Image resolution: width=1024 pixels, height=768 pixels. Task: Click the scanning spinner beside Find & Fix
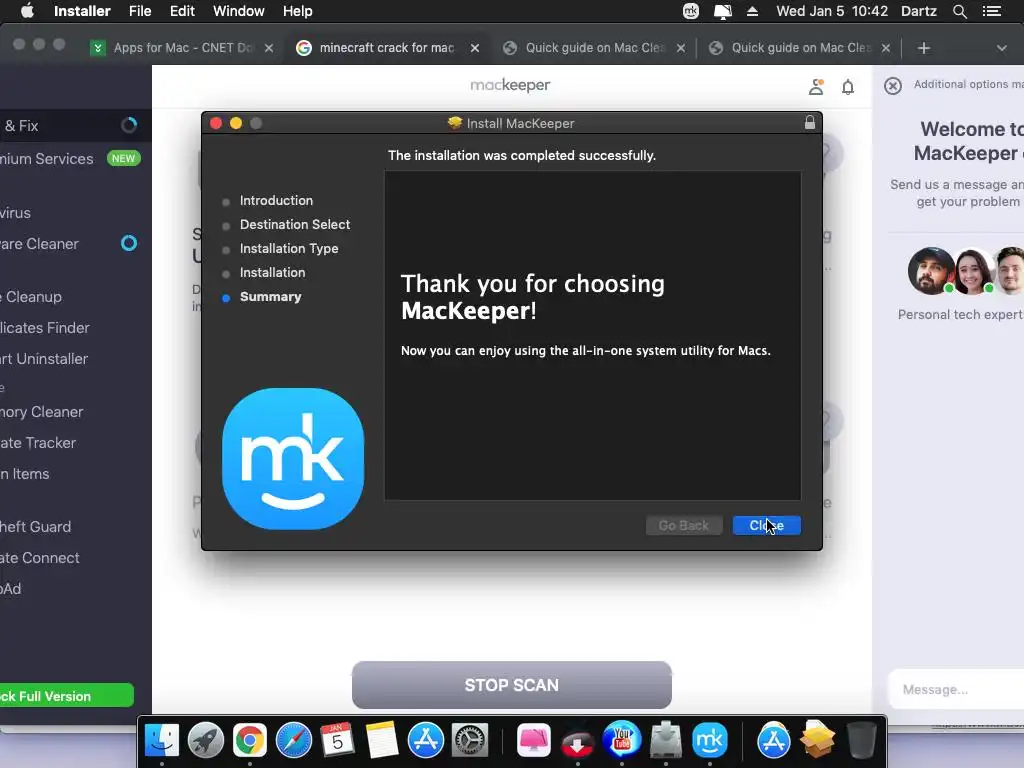tap(129, 125)
